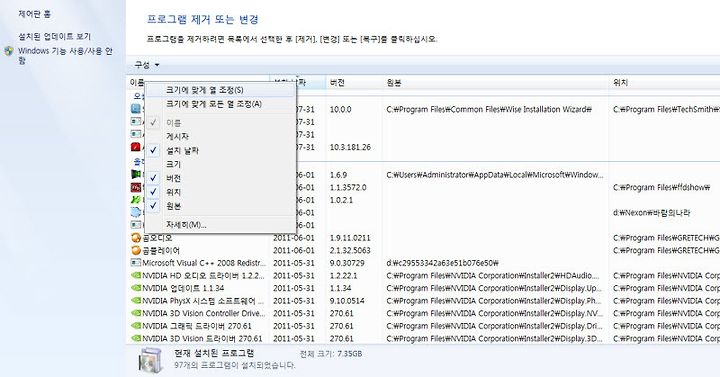This screenshot has width=720, height=377.
Task: Click the version cell 10.3.181.26
Action: pyautogui.click(x=350, y=147)
